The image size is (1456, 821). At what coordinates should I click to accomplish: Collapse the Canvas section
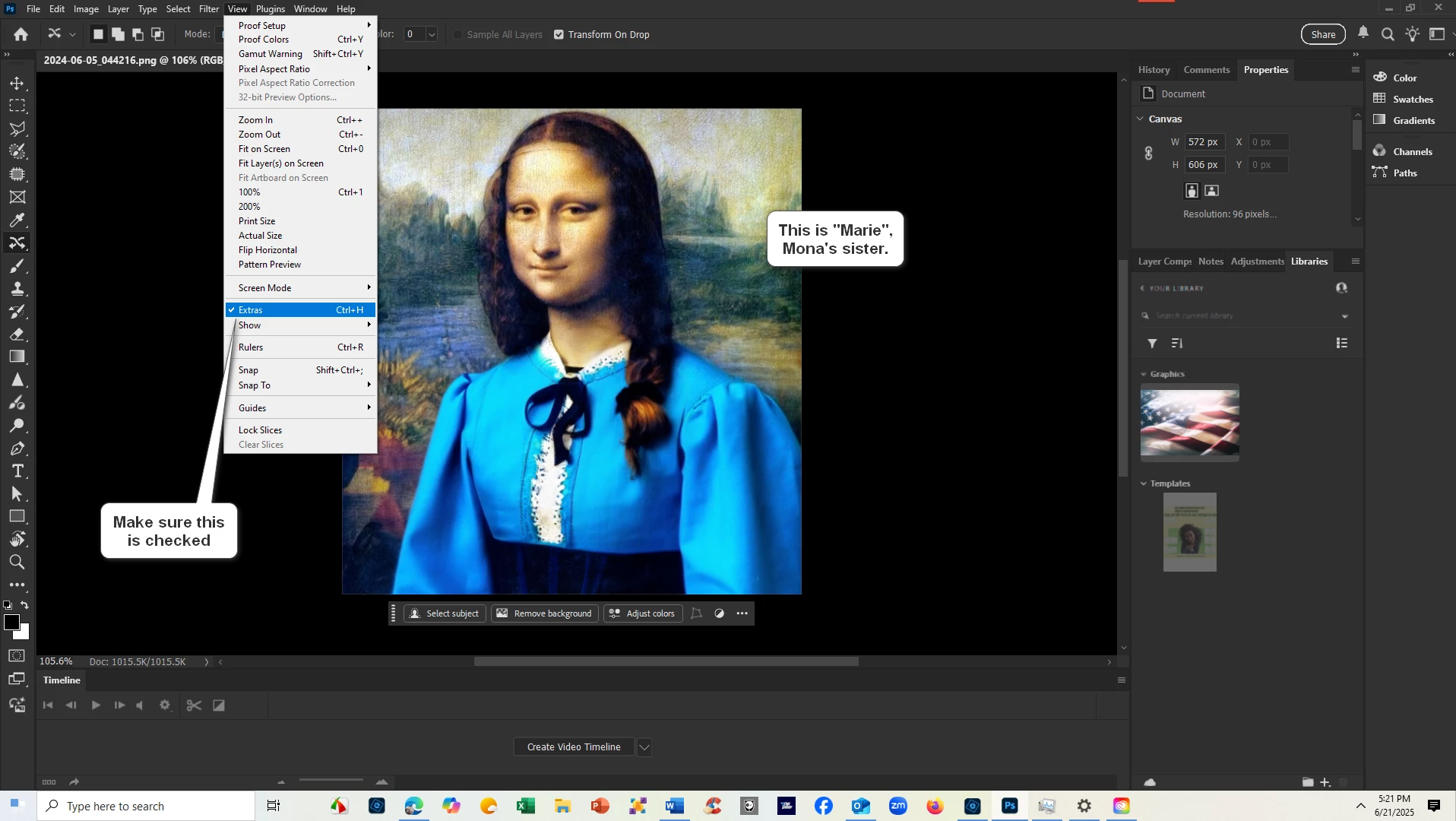(1140, 119)
